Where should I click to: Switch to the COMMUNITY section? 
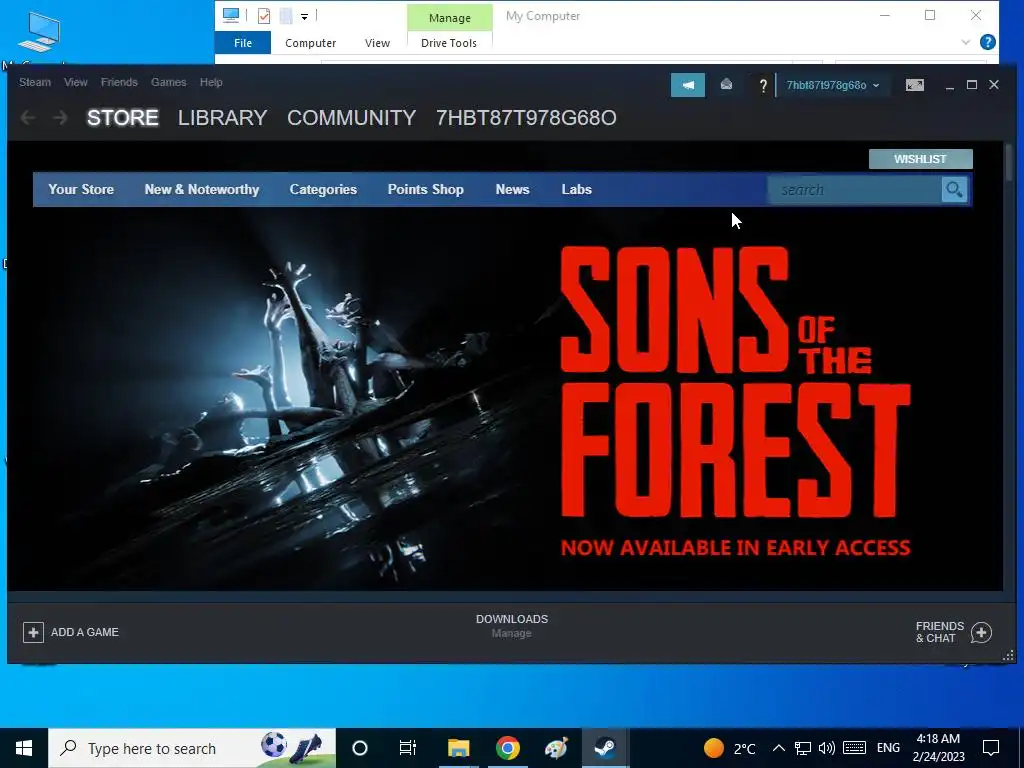tap(351, 118)
